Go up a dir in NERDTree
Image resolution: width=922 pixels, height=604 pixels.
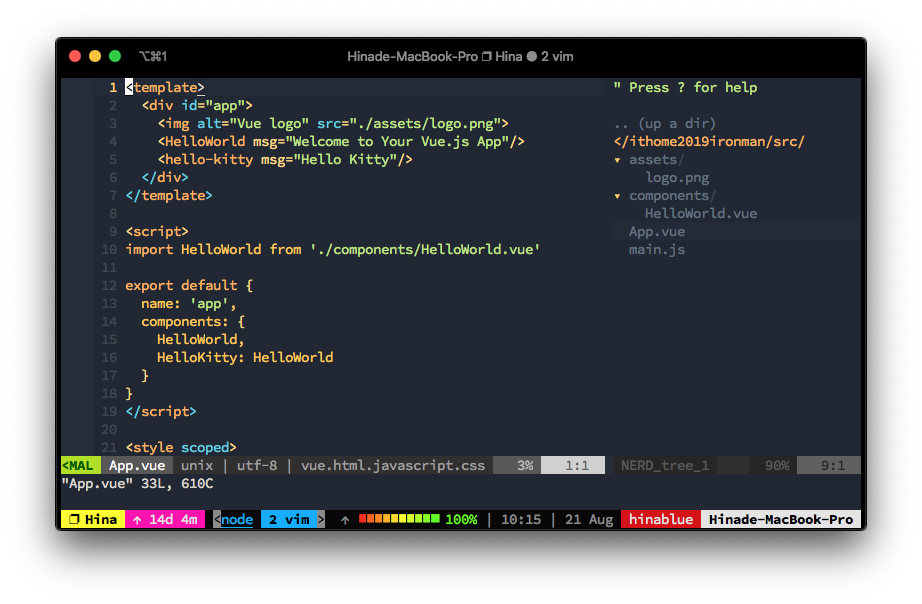(x=664, y=124)
